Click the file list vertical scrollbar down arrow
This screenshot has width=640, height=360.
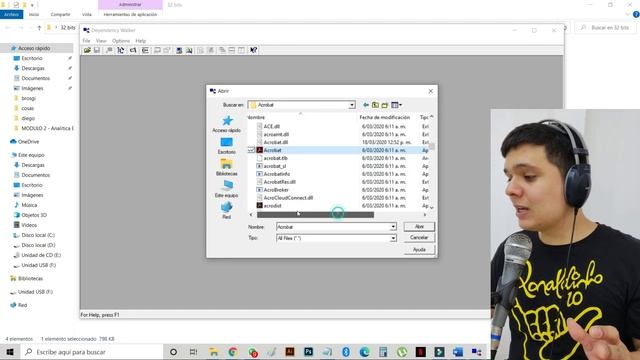(x=431, y=208)
